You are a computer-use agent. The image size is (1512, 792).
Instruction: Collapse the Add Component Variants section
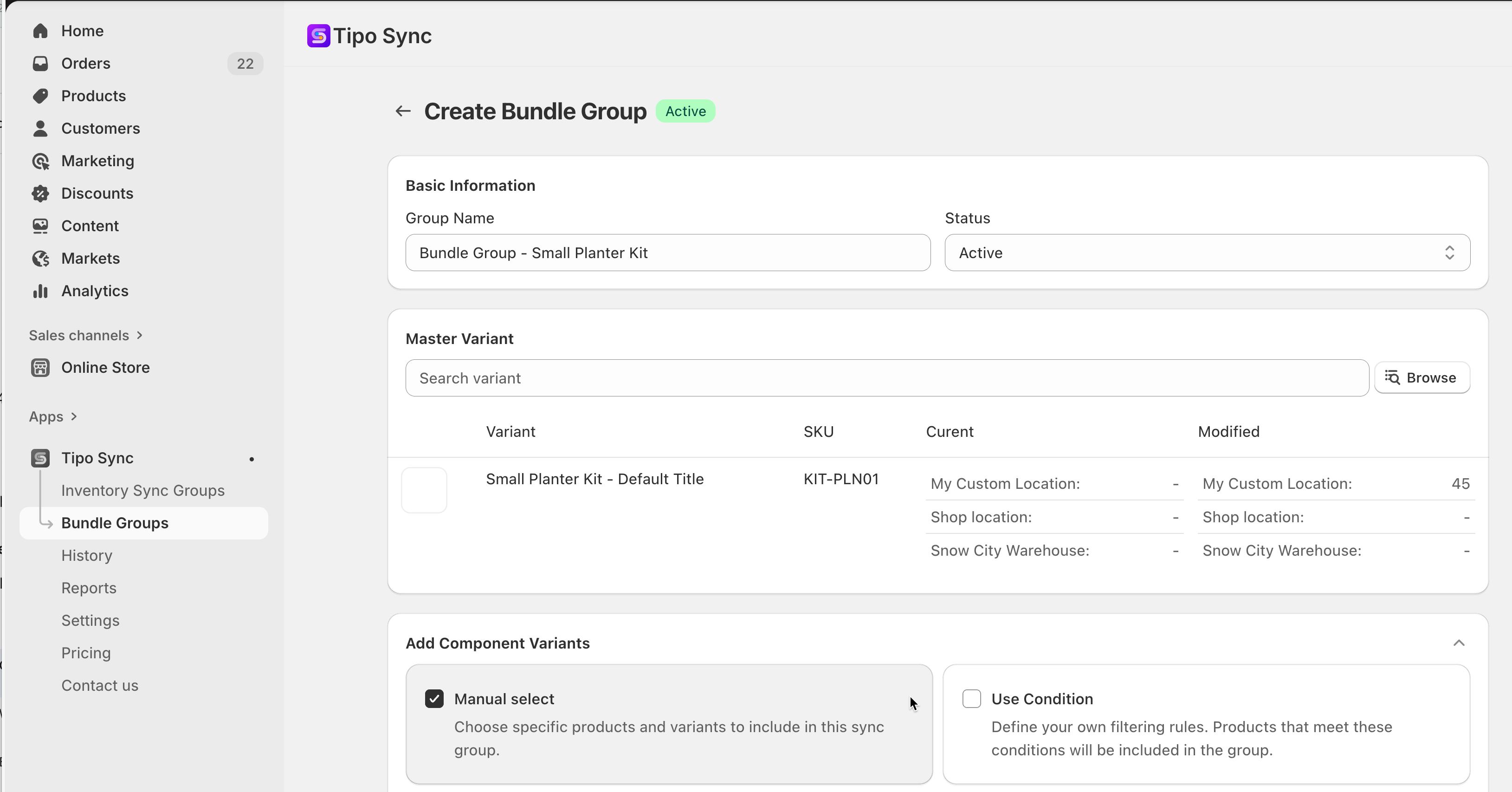tap(1459, 643)
